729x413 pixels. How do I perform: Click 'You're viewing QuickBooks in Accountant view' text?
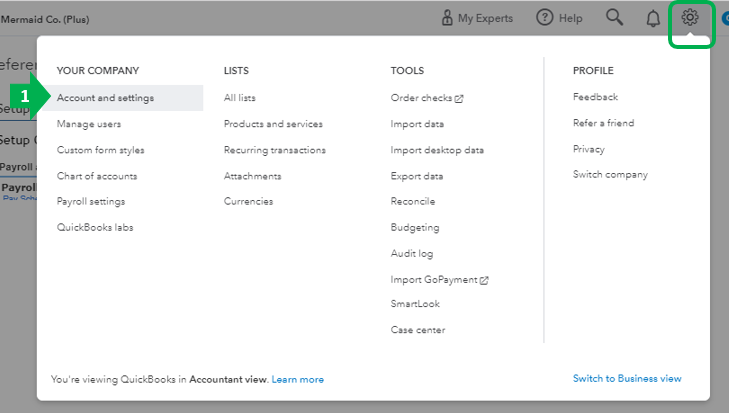[159, 380]
